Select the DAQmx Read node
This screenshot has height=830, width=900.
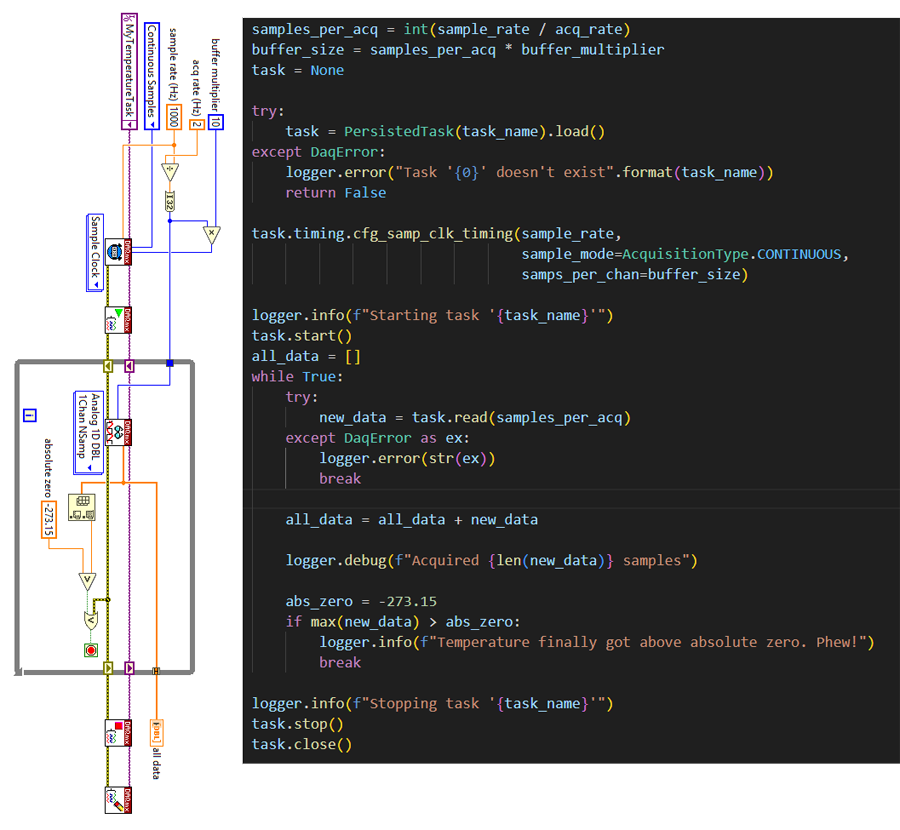pos(118,432)
